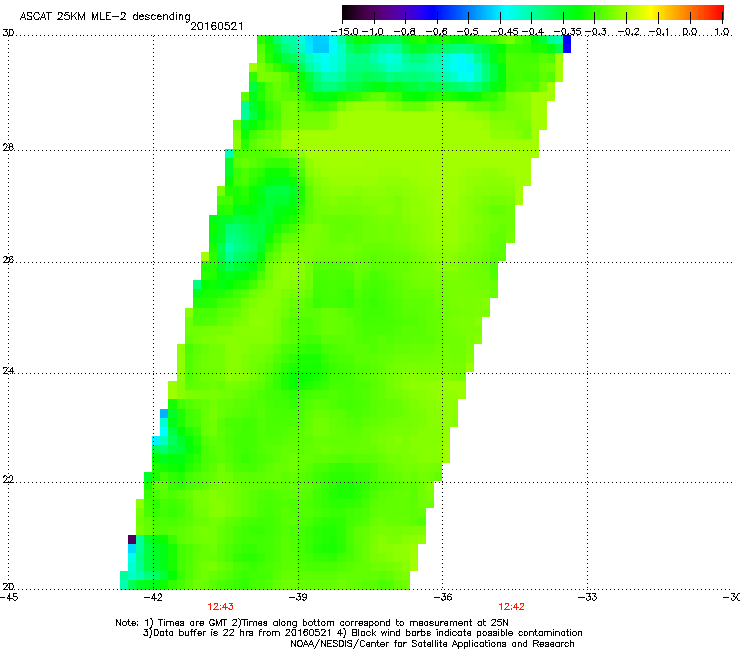Click the dark purple data cell near 21N

tap(132, 540)
